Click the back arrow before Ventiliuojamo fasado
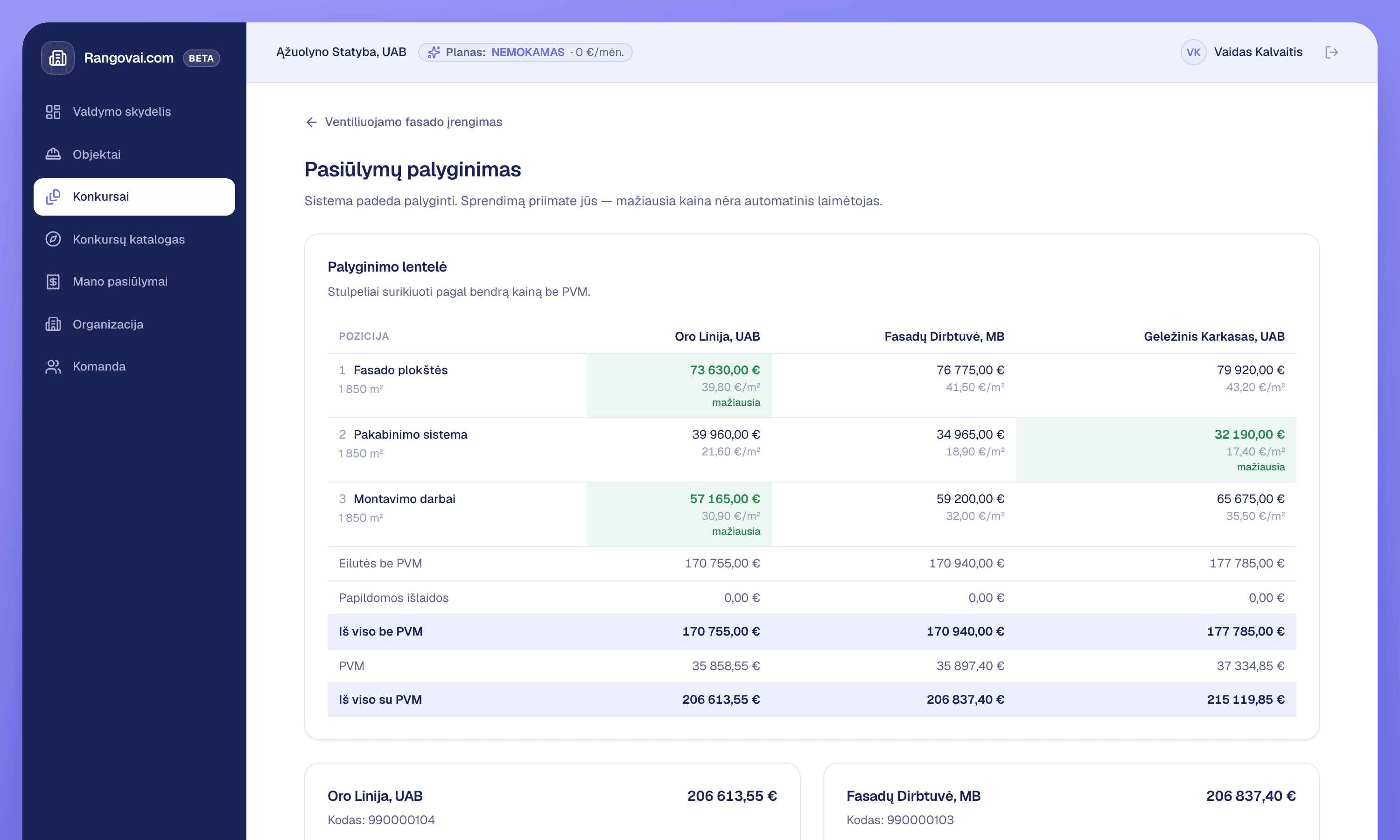The width and height of the screenshot is (1400, 840). (x=311, y=122)
